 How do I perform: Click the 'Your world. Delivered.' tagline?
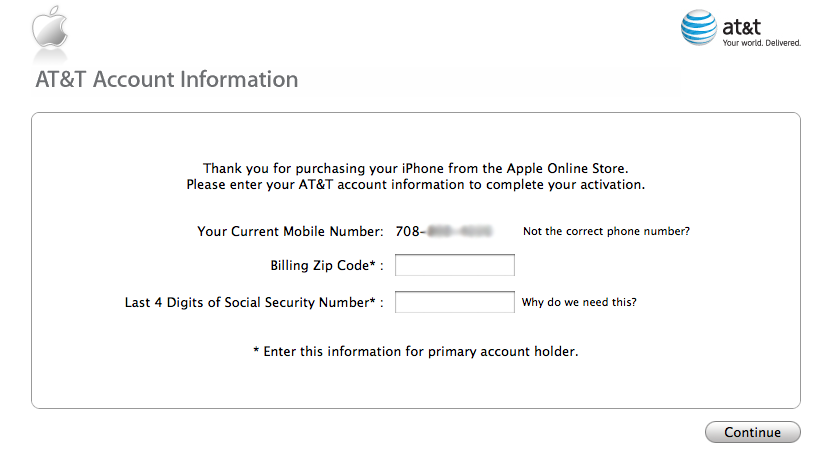pos(761,43)
